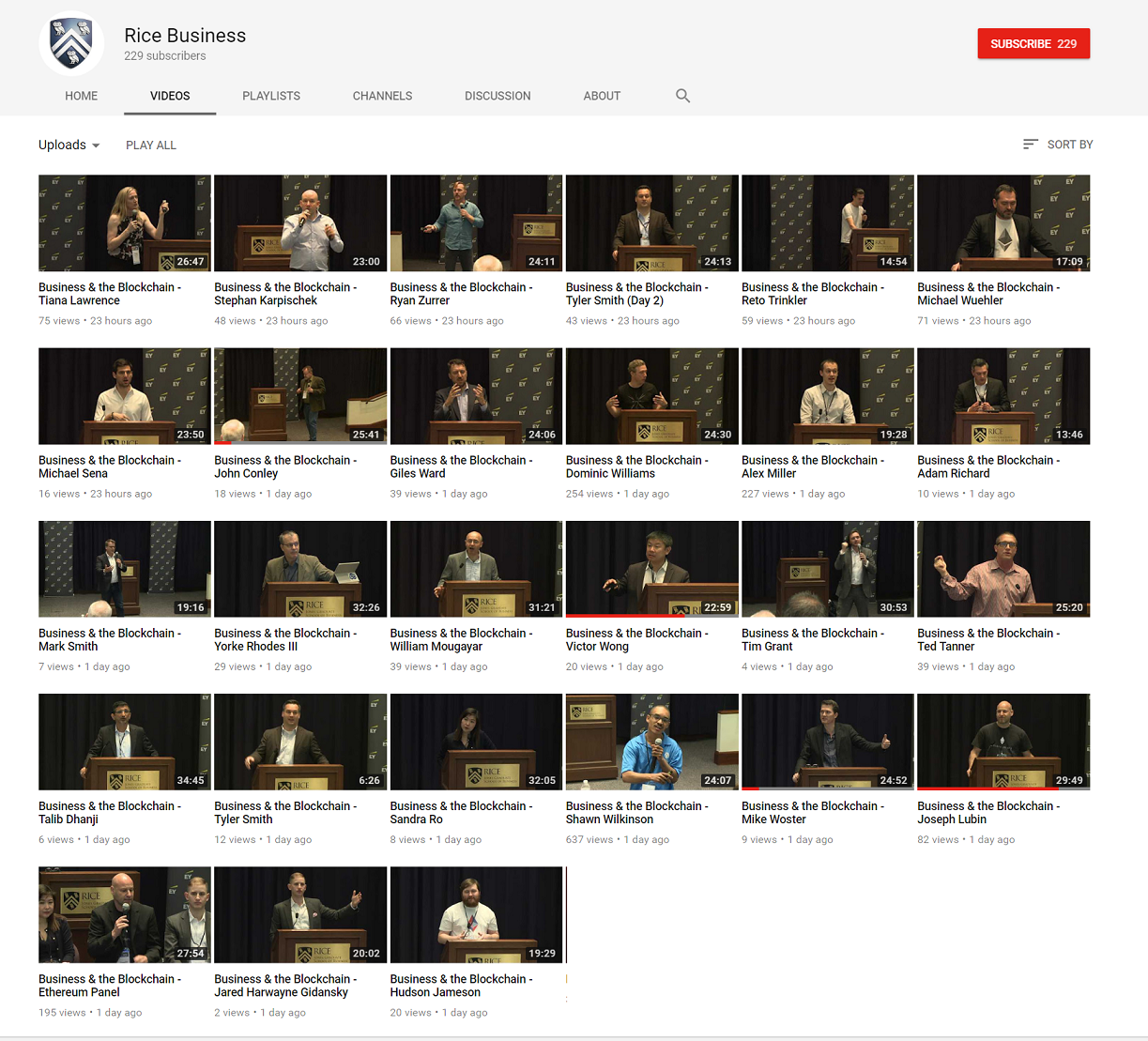
Task: Open Mike Woster video title link
Action: pos(813,812)
